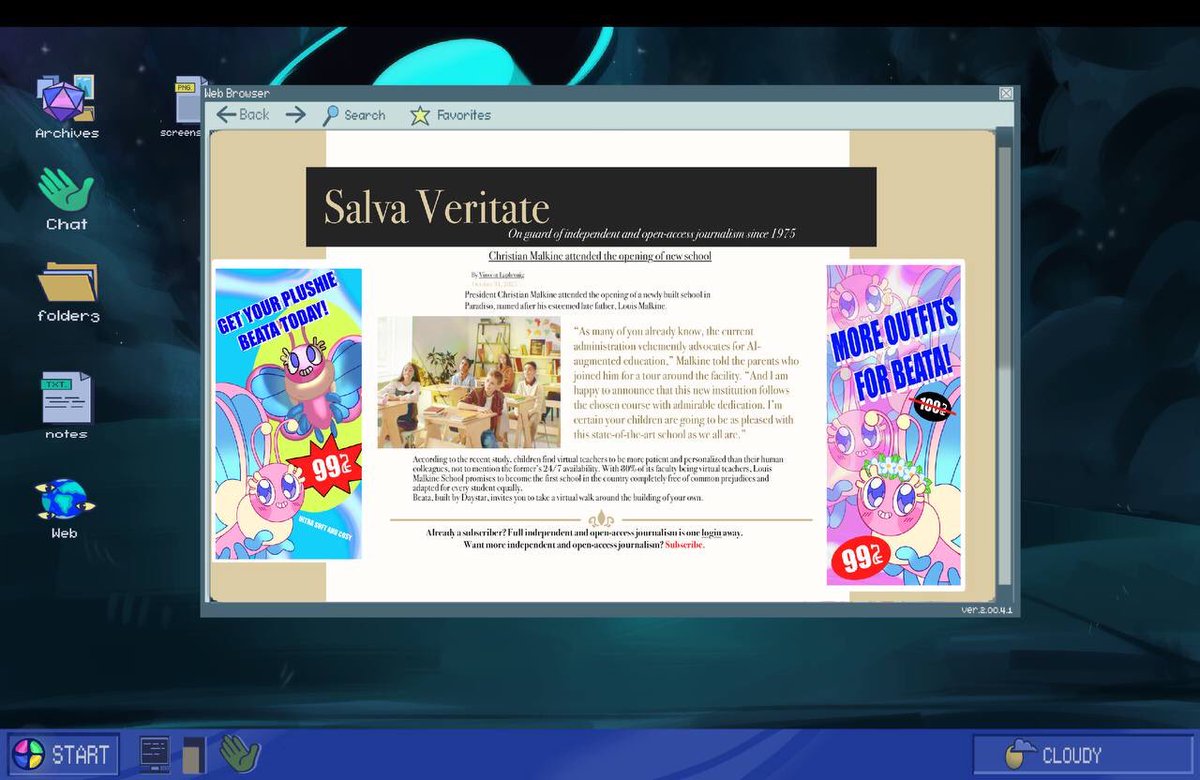Open the Christian Malkine article headline link
This screenshot has width=1200, height=780.
600,257
